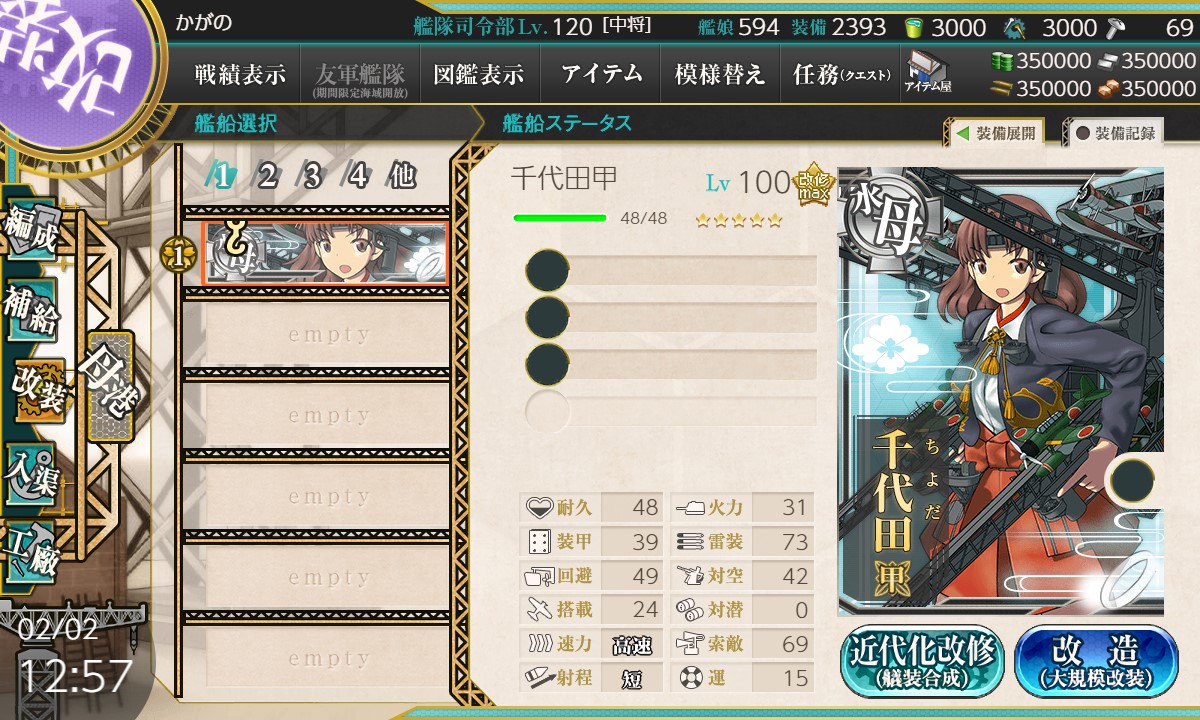Switch to fleet tab 2

click(267, 176)
